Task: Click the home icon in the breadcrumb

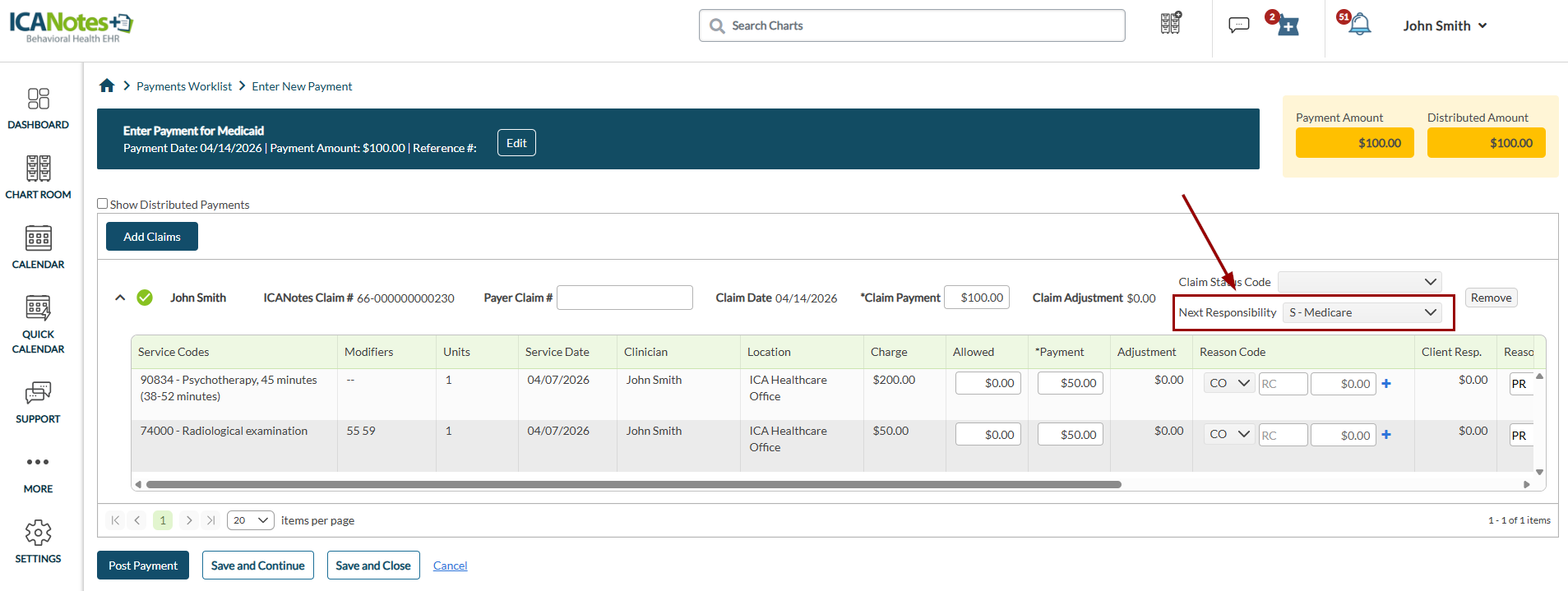Action: (x=107, y=85)
